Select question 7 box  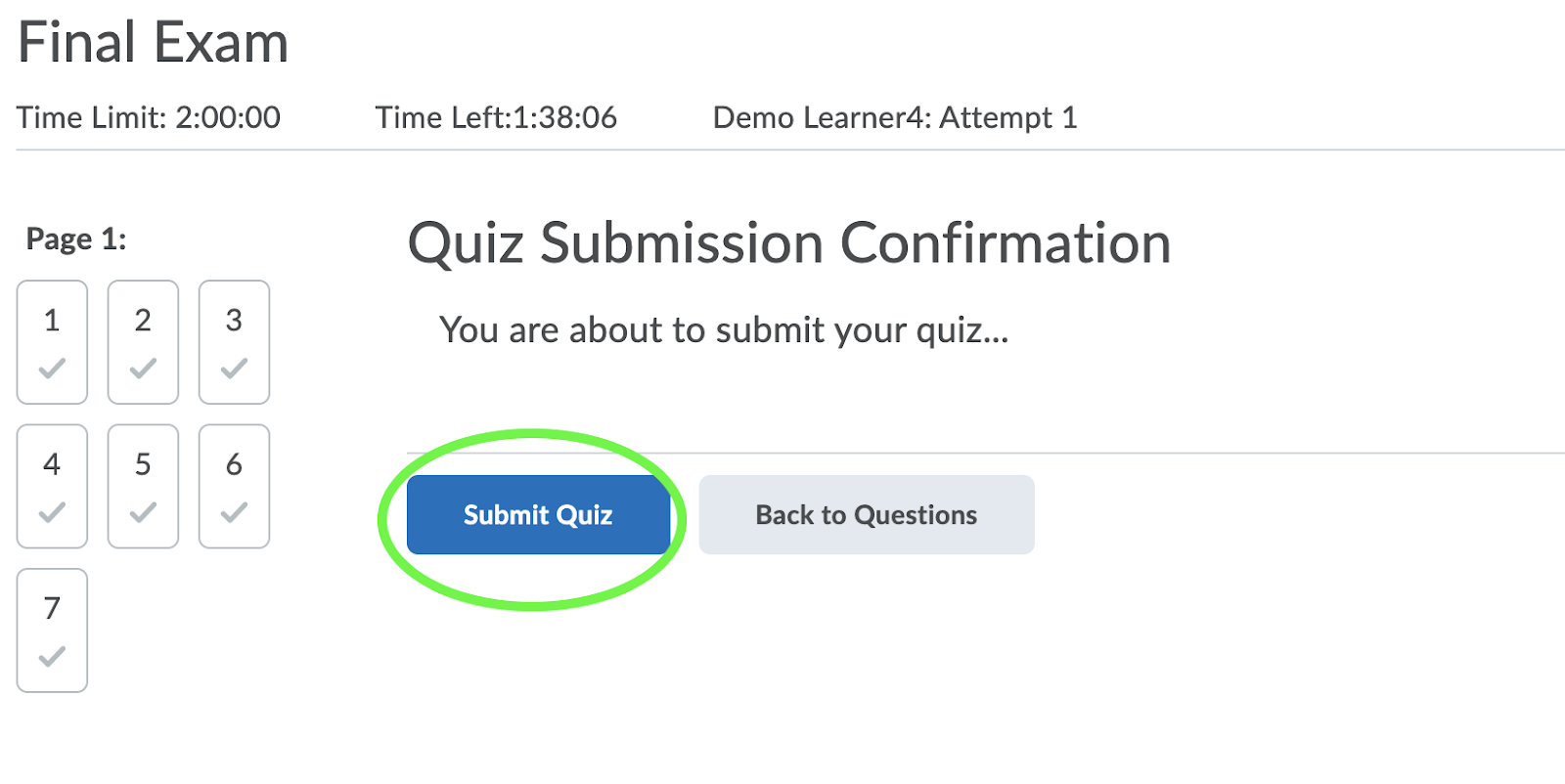pyautogui.click(x=52, y=631)
